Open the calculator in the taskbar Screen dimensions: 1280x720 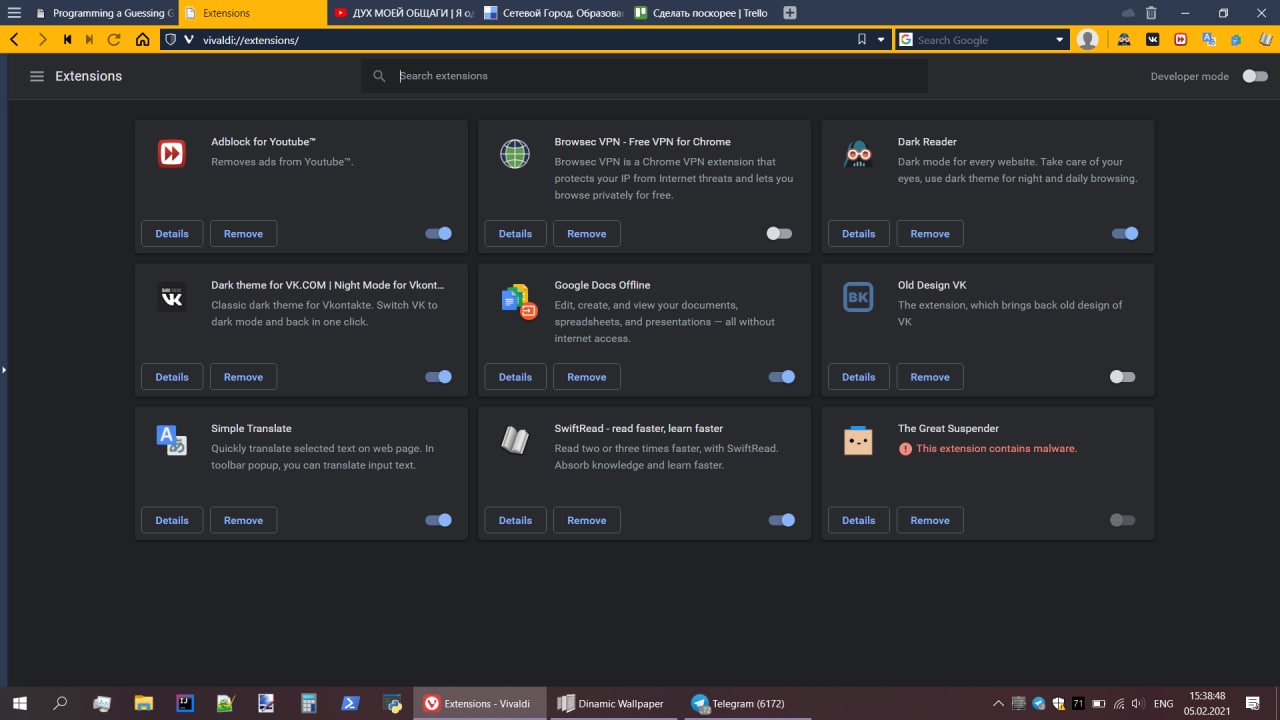[309, 703]
